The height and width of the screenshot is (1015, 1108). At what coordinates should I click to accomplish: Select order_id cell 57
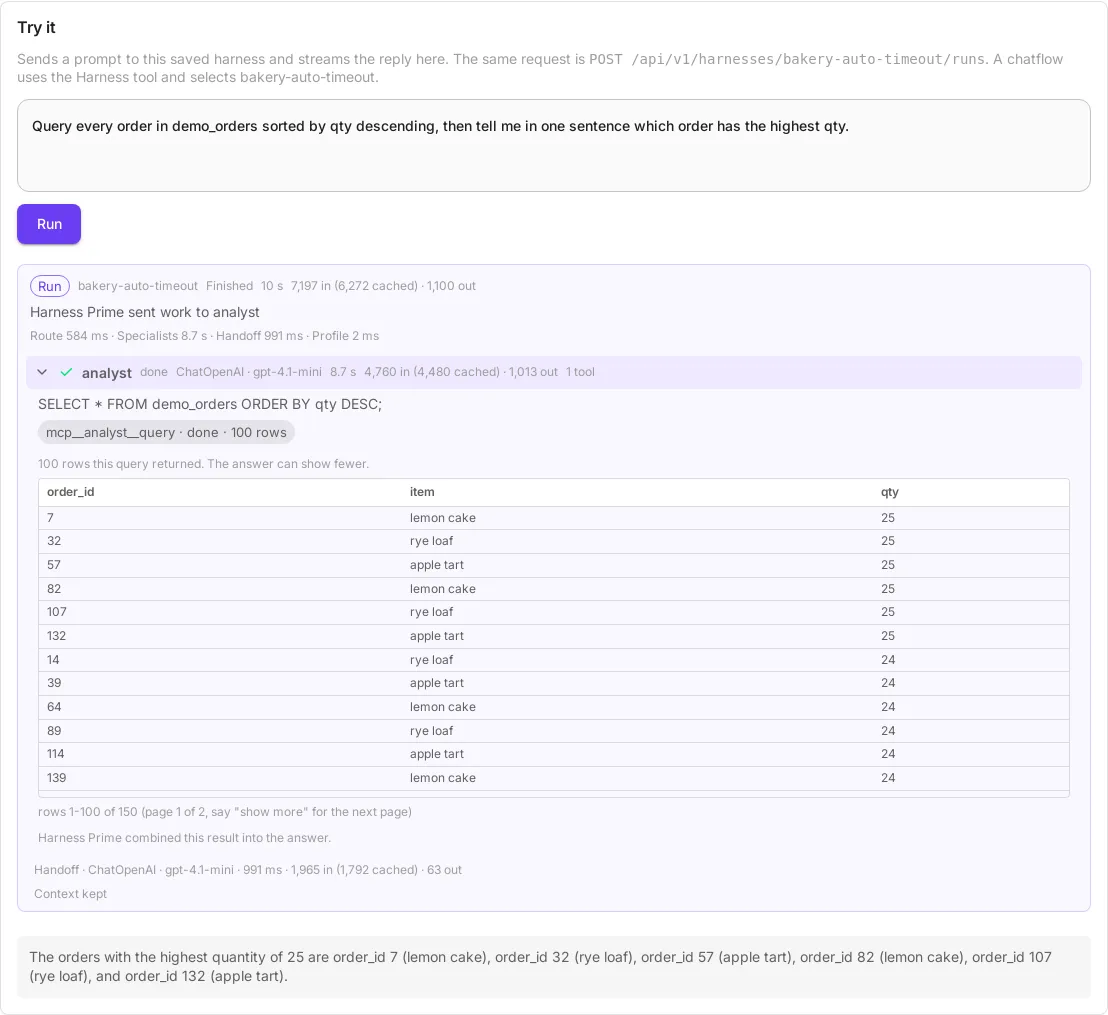pos(54,565)
